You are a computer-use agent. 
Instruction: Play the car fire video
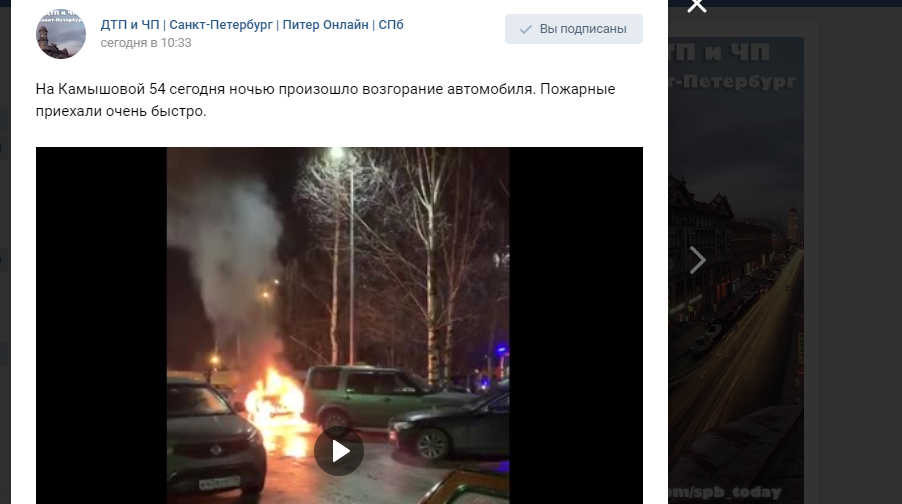click(x=339, y=451)
